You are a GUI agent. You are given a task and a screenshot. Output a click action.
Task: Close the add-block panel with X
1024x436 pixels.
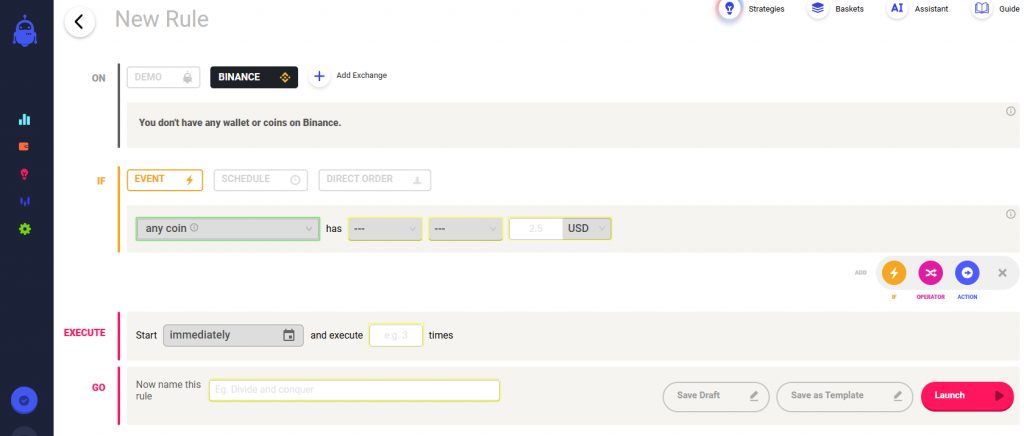[x=1002, y=273]
